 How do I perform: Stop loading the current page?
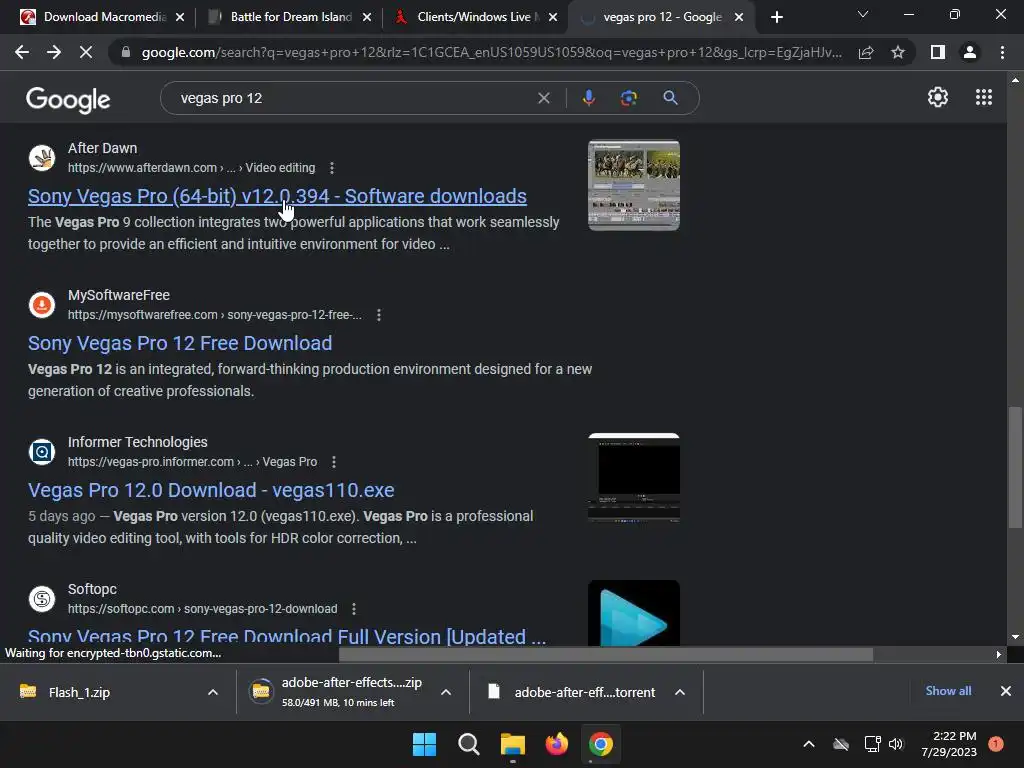click(86, 52)
